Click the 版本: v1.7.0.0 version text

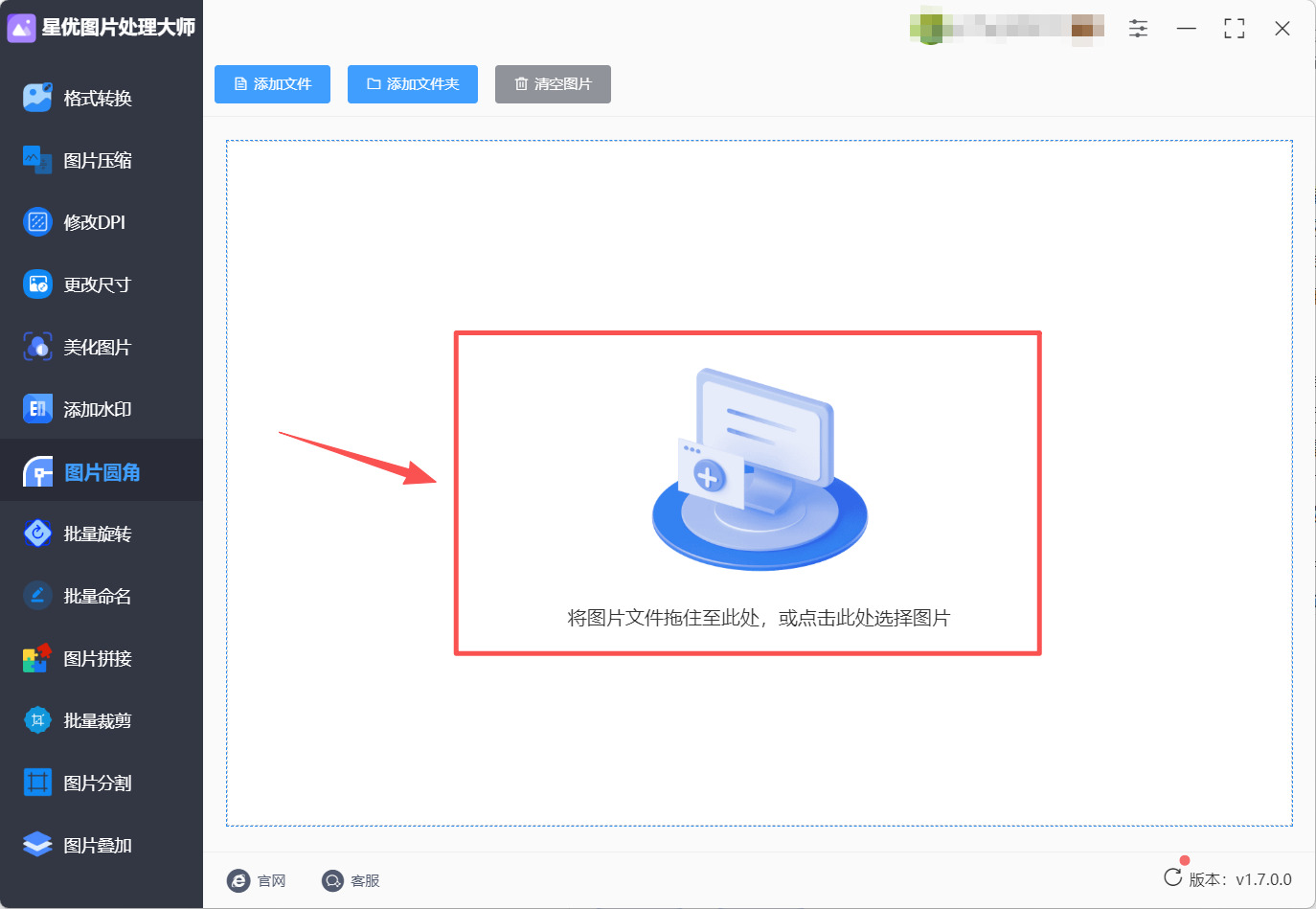click(1240, 879)
